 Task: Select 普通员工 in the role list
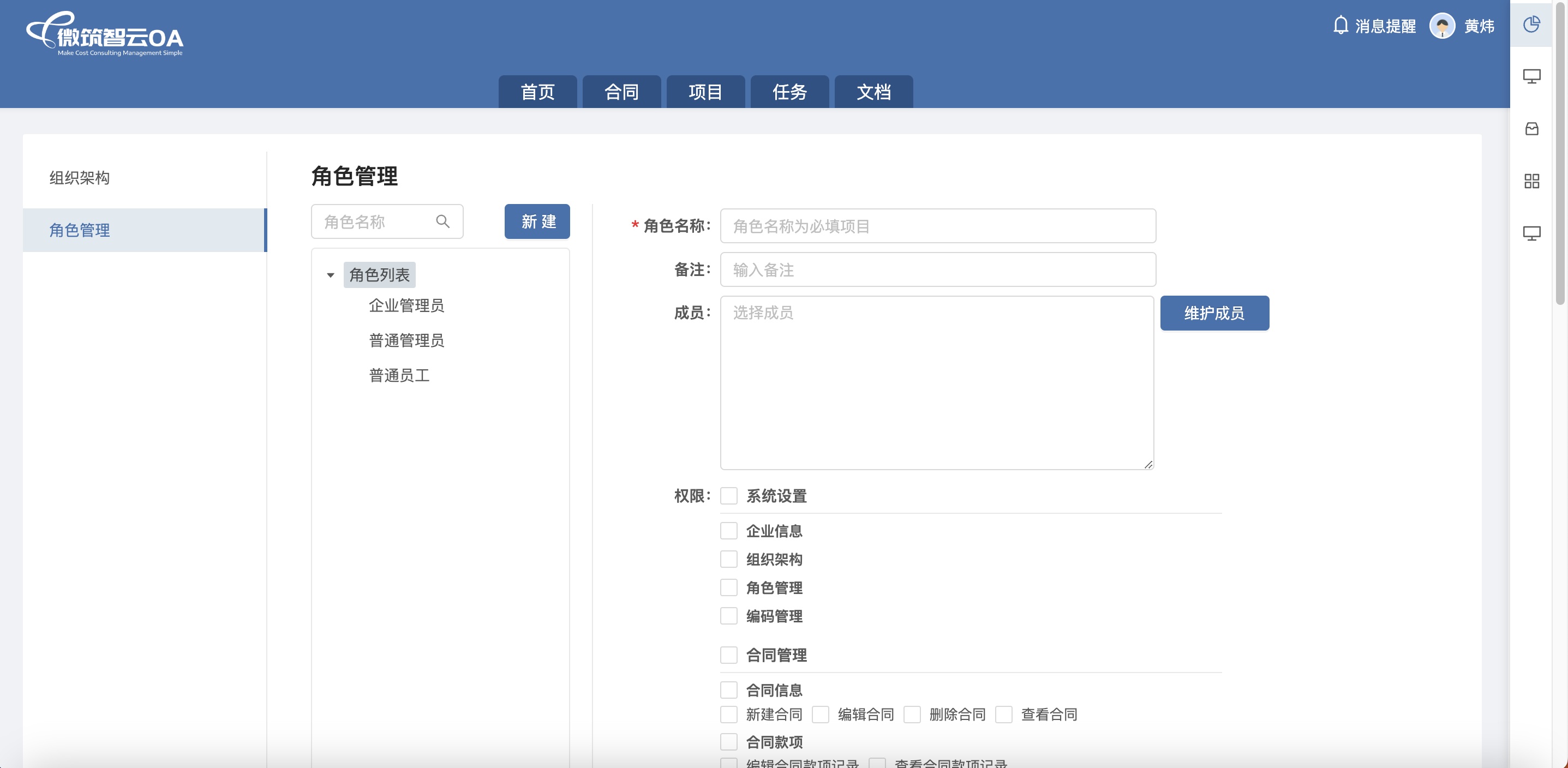point(399,375)
